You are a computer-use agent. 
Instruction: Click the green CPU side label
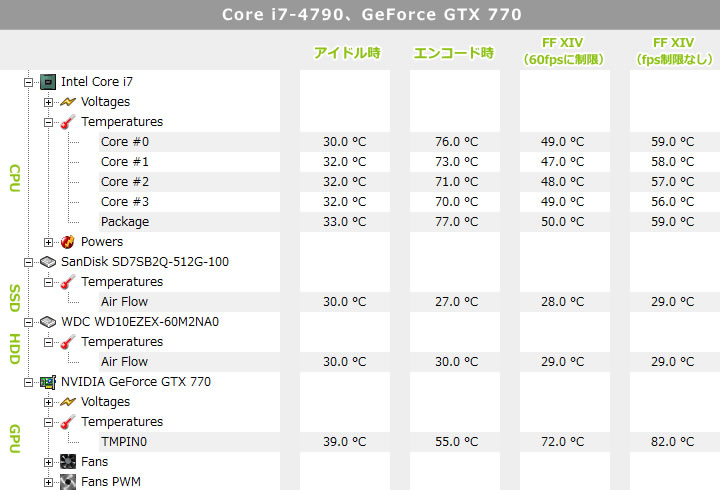15,178
